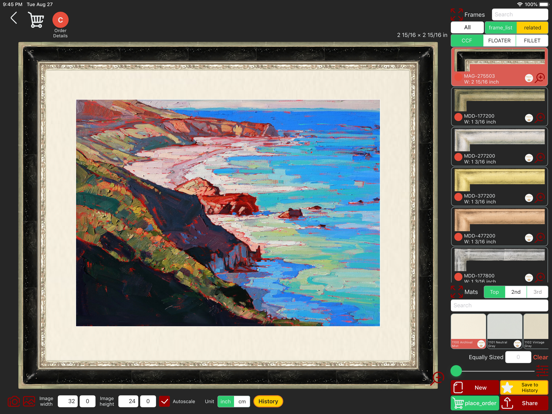Open photo library image icon
The width and height of the screenshot is (552, 414).
click(29, 401)
